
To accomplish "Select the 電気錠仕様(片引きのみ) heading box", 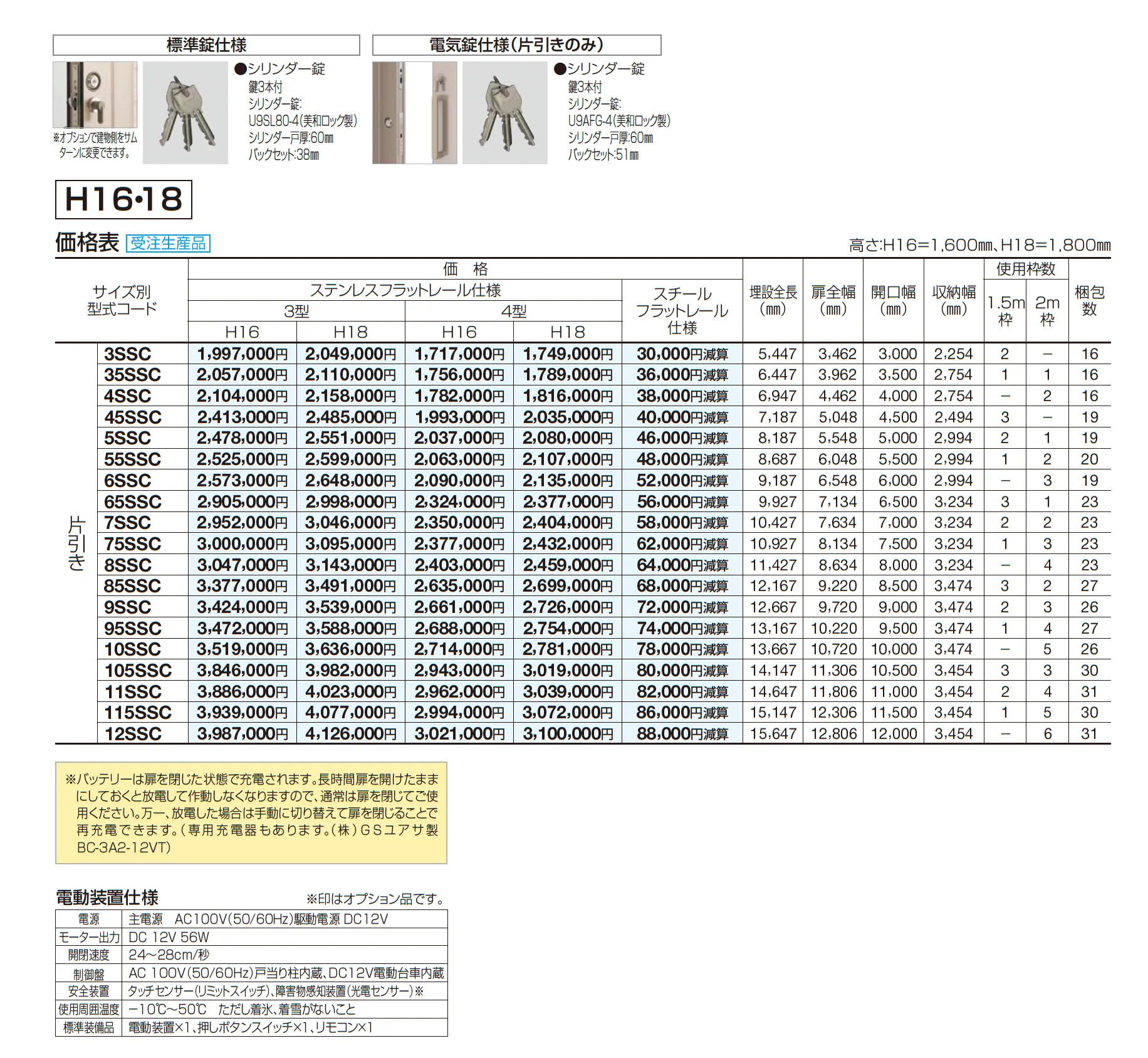I will click(516, 45).
